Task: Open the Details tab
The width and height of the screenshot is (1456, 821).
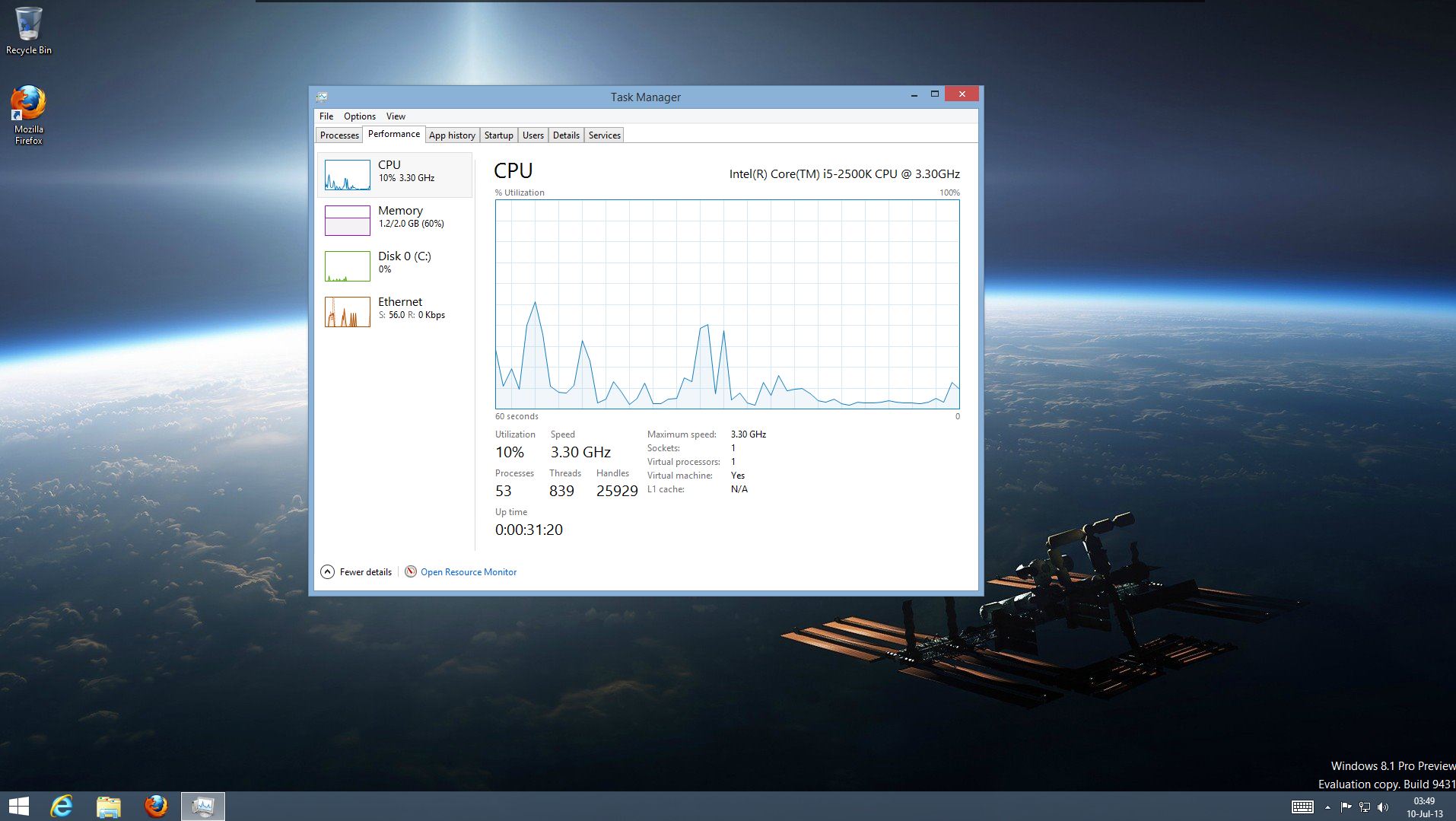Action: click(x=566, y=135)
